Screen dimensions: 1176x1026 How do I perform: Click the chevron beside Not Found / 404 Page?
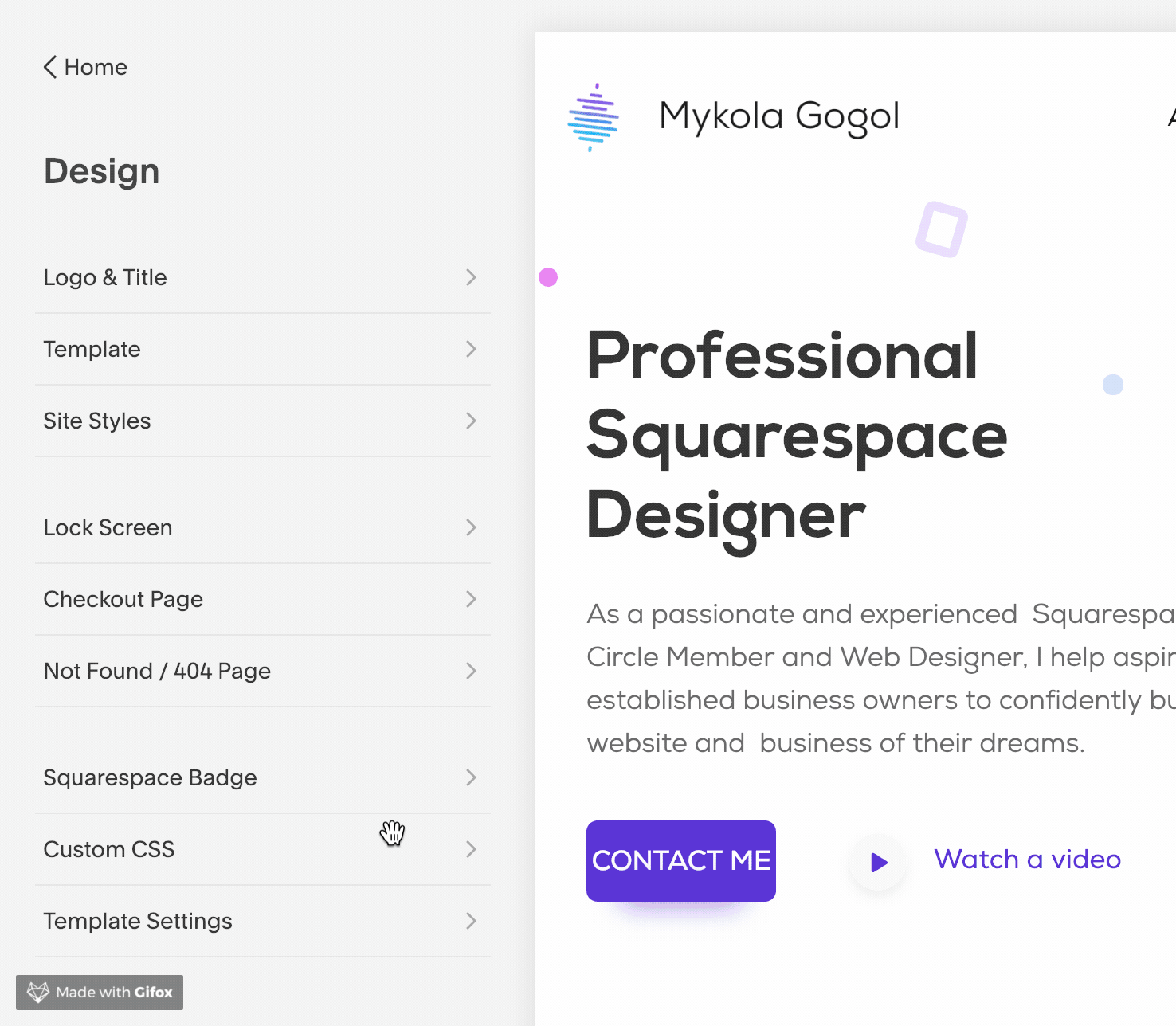[x=471, y=671]
